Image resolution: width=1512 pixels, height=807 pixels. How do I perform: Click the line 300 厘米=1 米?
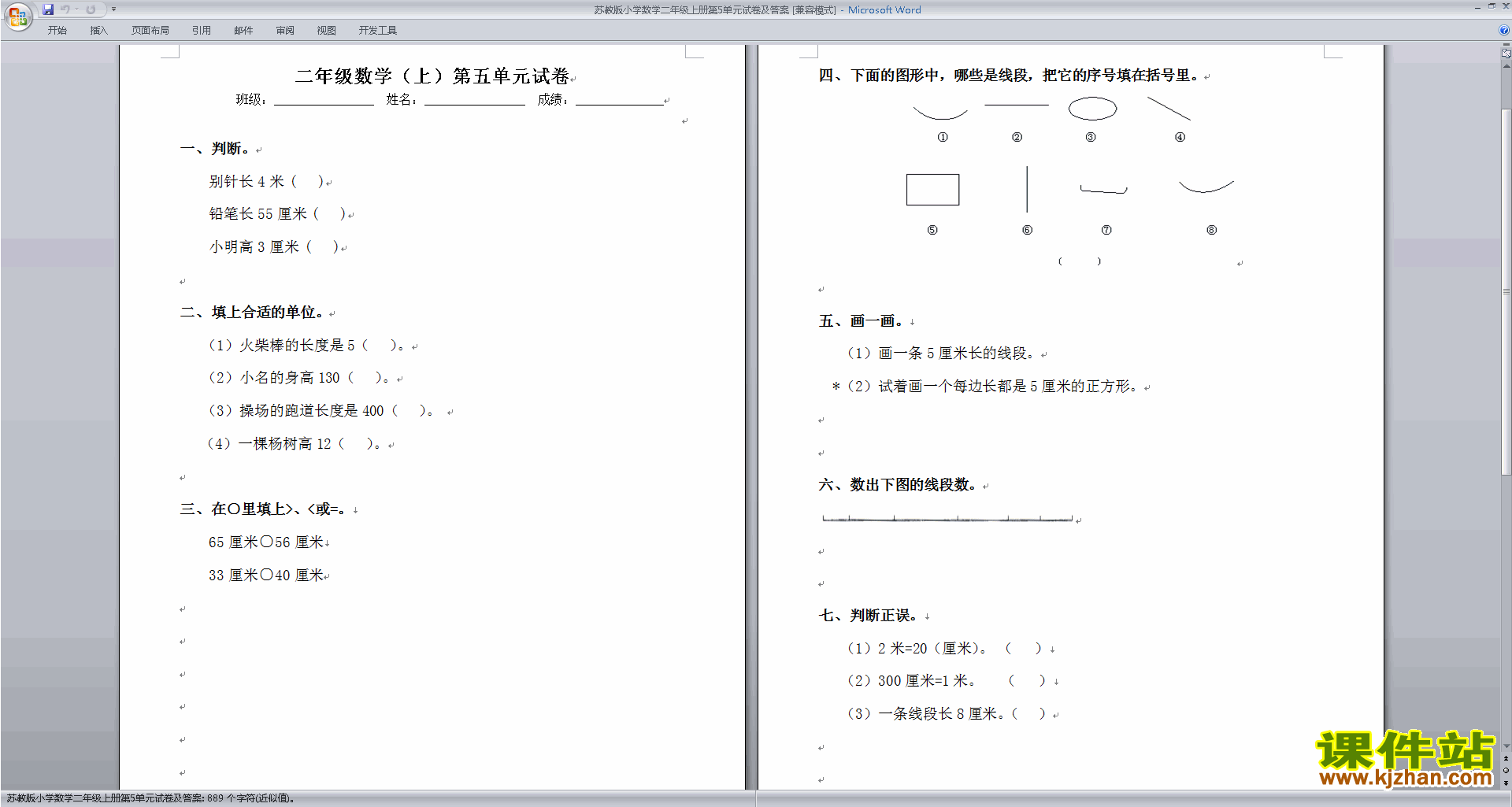click(x=947, y=681)
